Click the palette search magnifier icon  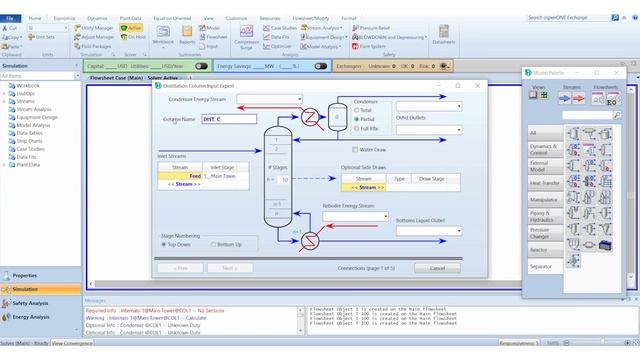(x=617, y=116)
